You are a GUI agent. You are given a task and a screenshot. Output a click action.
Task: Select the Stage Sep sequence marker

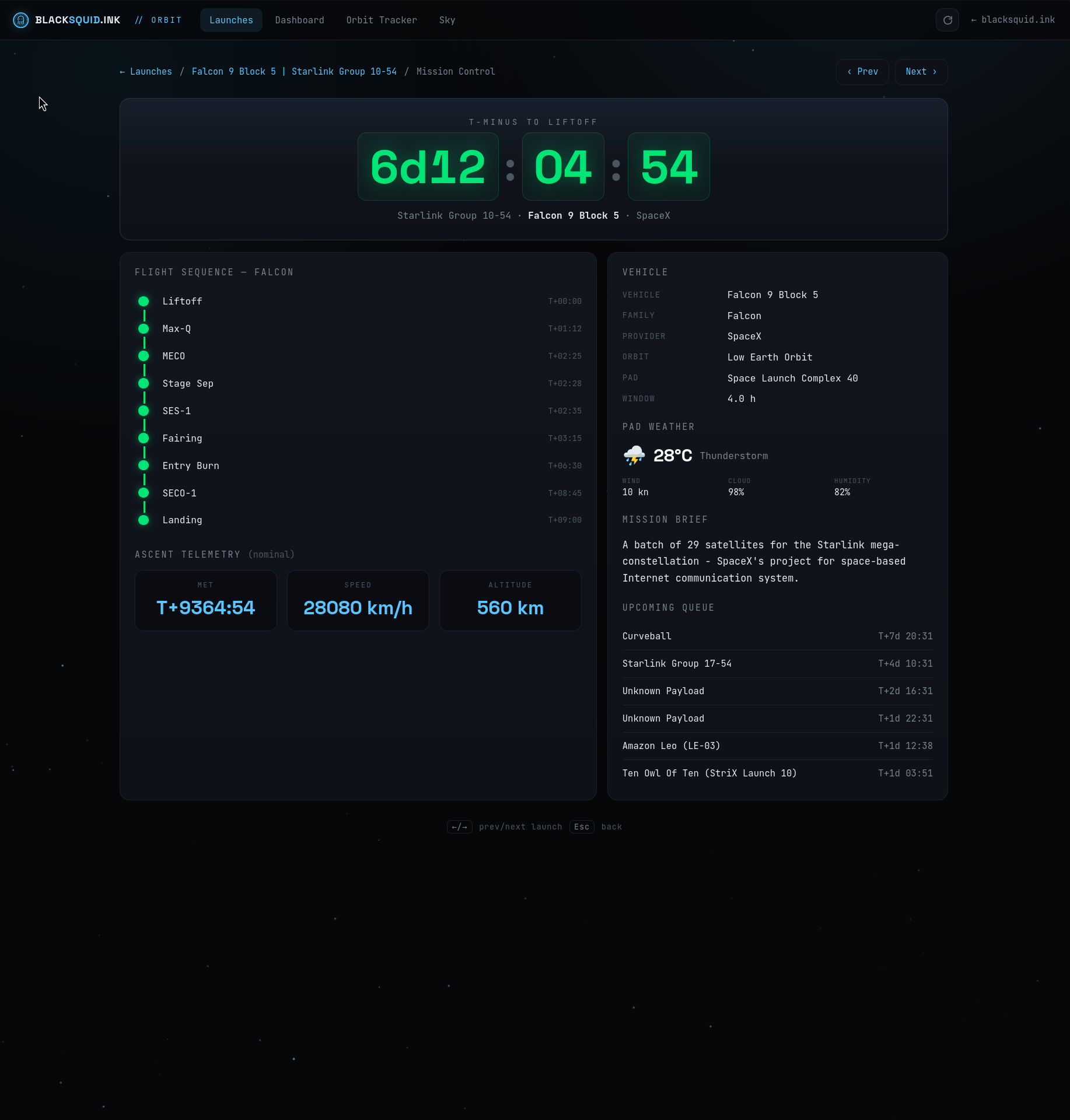click(144, 384)
